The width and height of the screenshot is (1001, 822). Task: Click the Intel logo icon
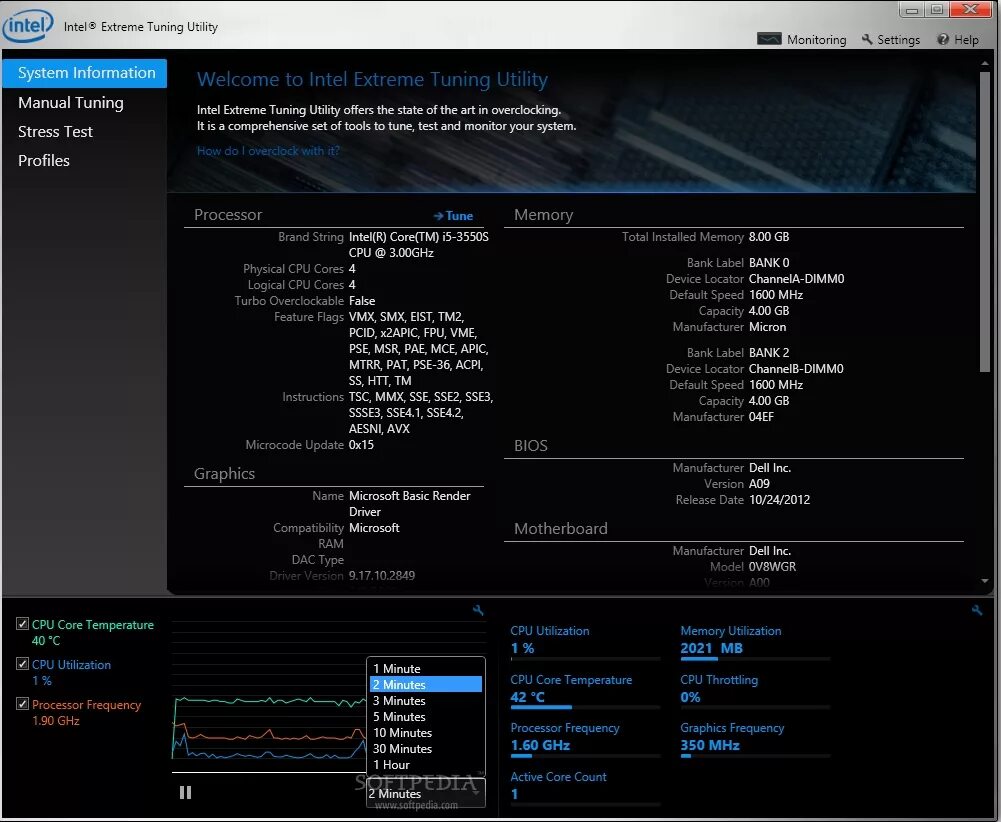(27, 26)
